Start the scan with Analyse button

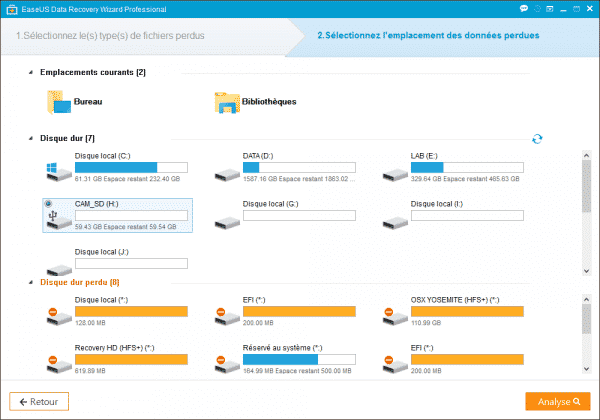(x=557, y=402)
